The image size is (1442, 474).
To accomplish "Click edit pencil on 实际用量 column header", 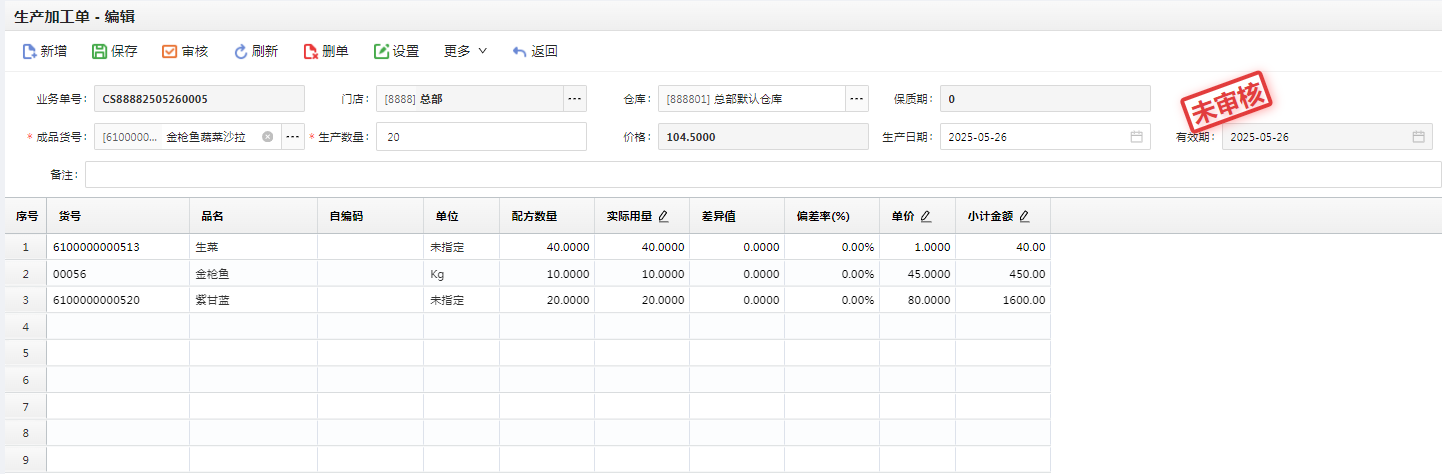I will click(x=663, y=216).
